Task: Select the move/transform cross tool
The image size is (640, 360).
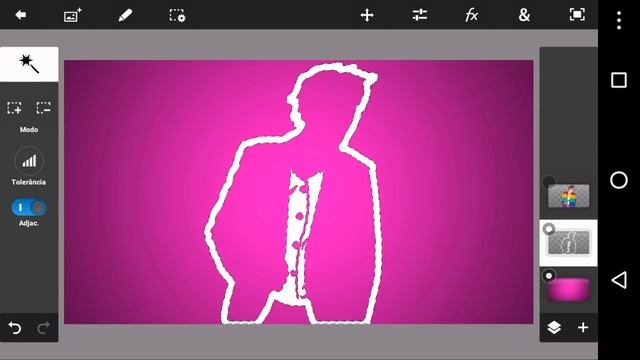Action: (x=367, y=15)
